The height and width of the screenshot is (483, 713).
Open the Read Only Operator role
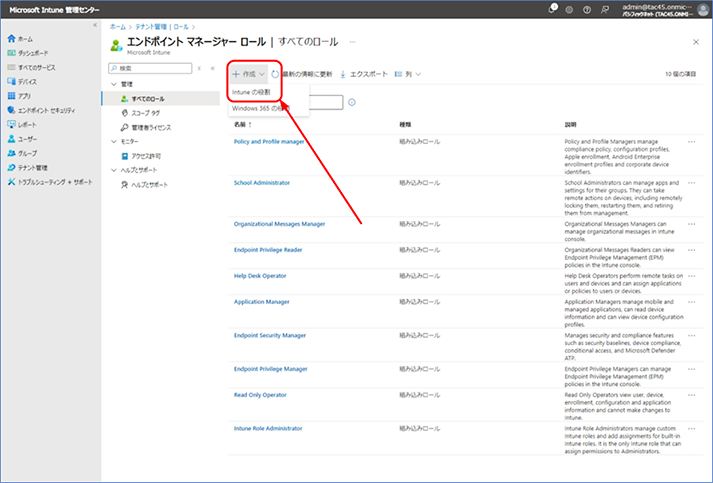pos(260,395)
